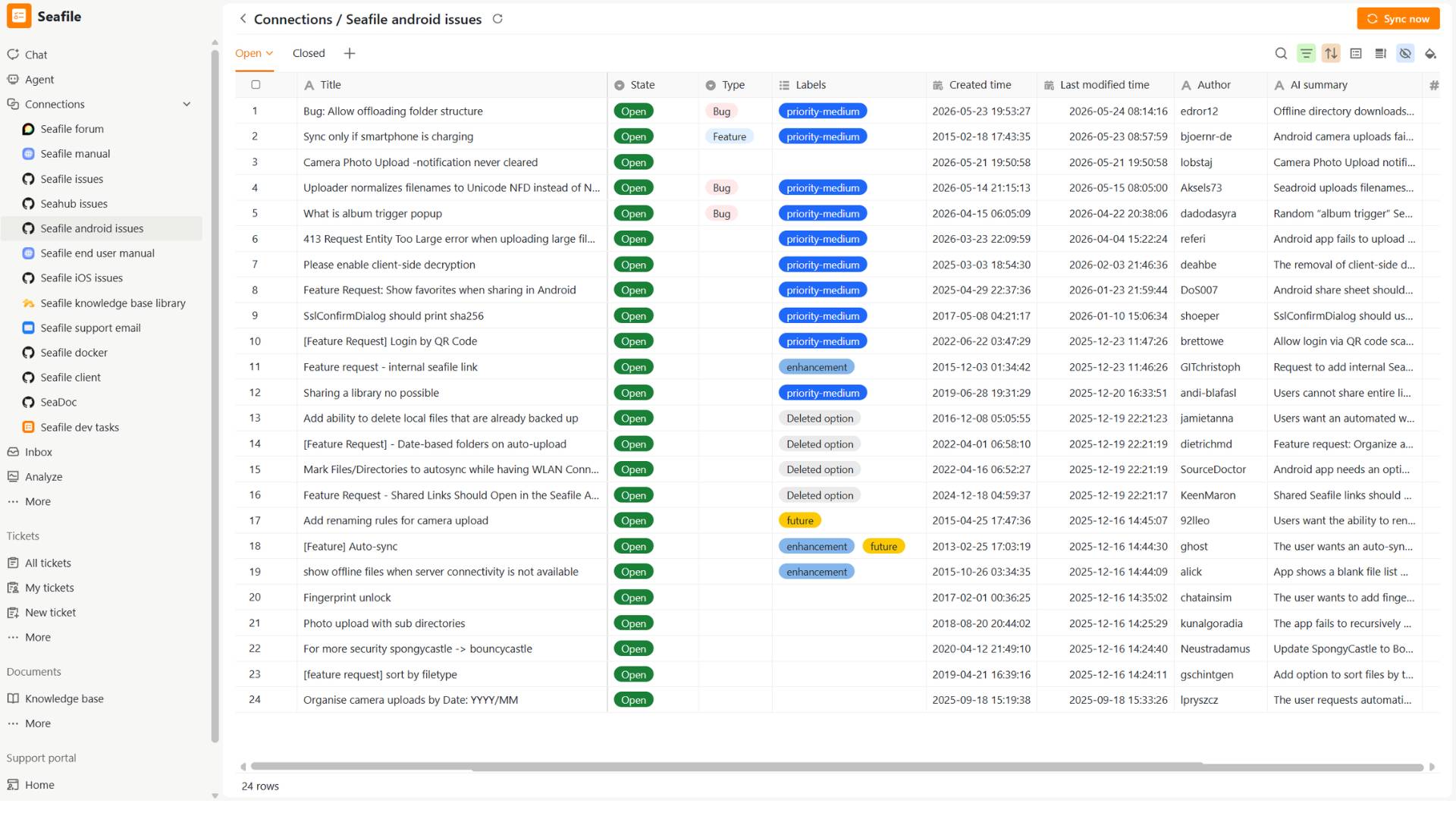Viewport: 1456px width, 819px height.
Task: Click the "Deleted option" label in row 13
Action: pos(819,419)
